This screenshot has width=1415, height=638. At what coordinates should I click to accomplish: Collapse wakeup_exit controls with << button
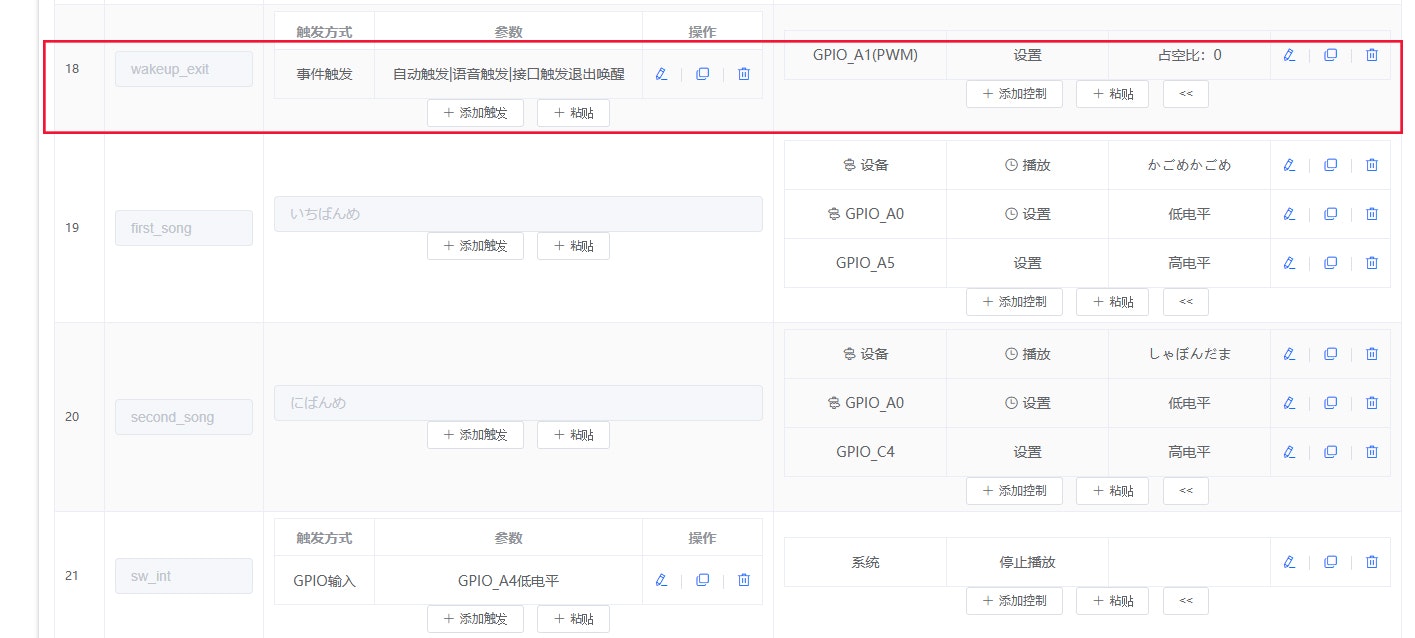[x=1186, y=94]
